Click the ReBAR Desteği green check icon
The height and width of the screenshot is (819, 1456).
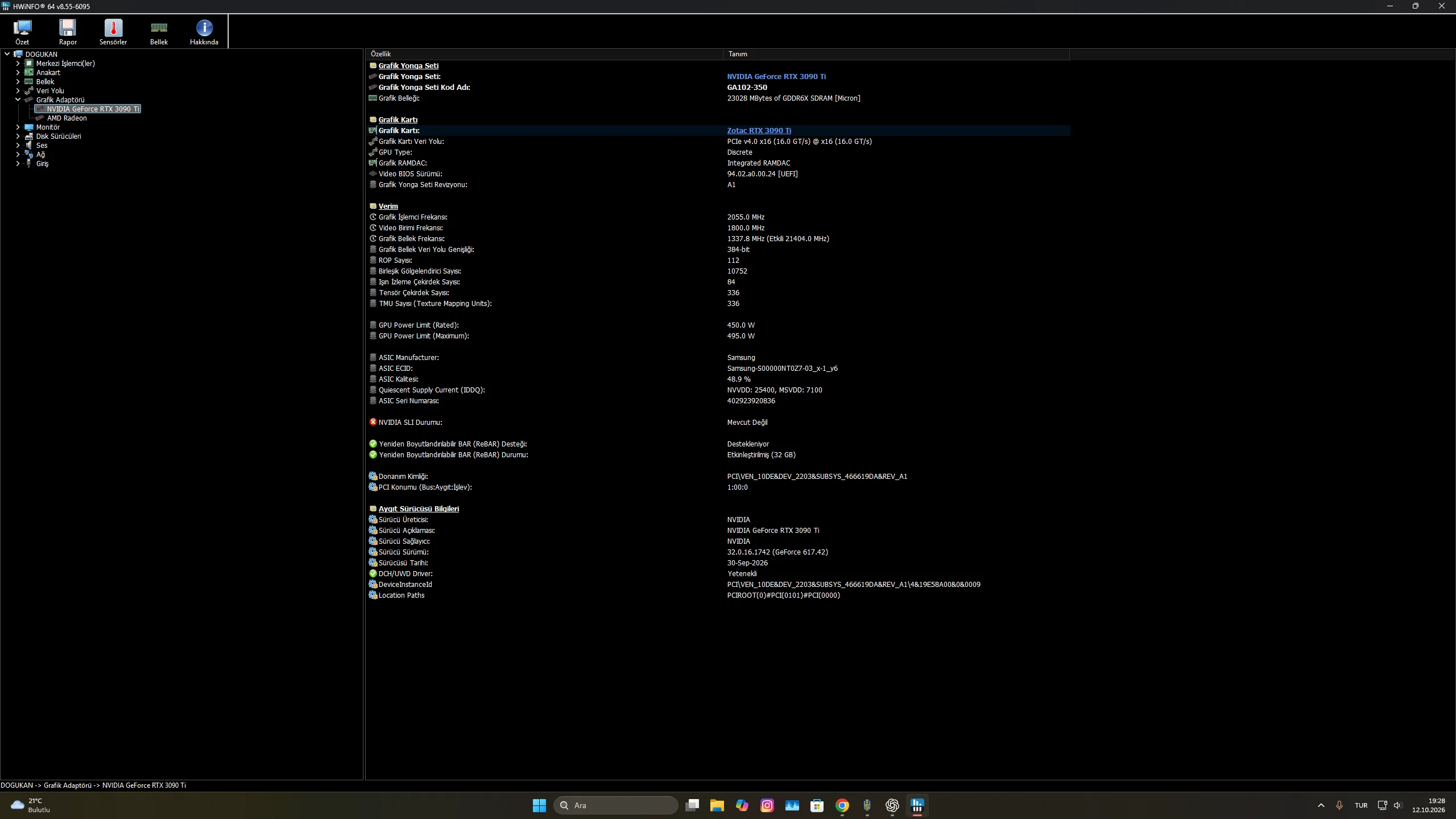click(373, 444)
